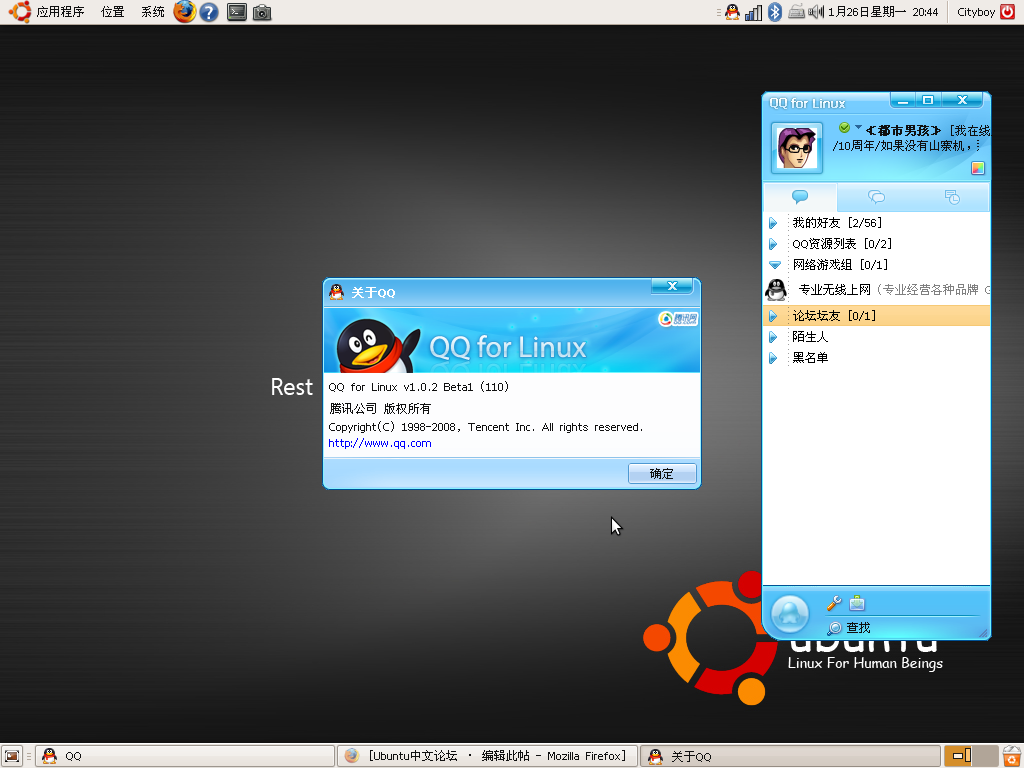Open the Bluetooth tray icon
This screenshot has height=768, width=1024.
pos(775,12)
